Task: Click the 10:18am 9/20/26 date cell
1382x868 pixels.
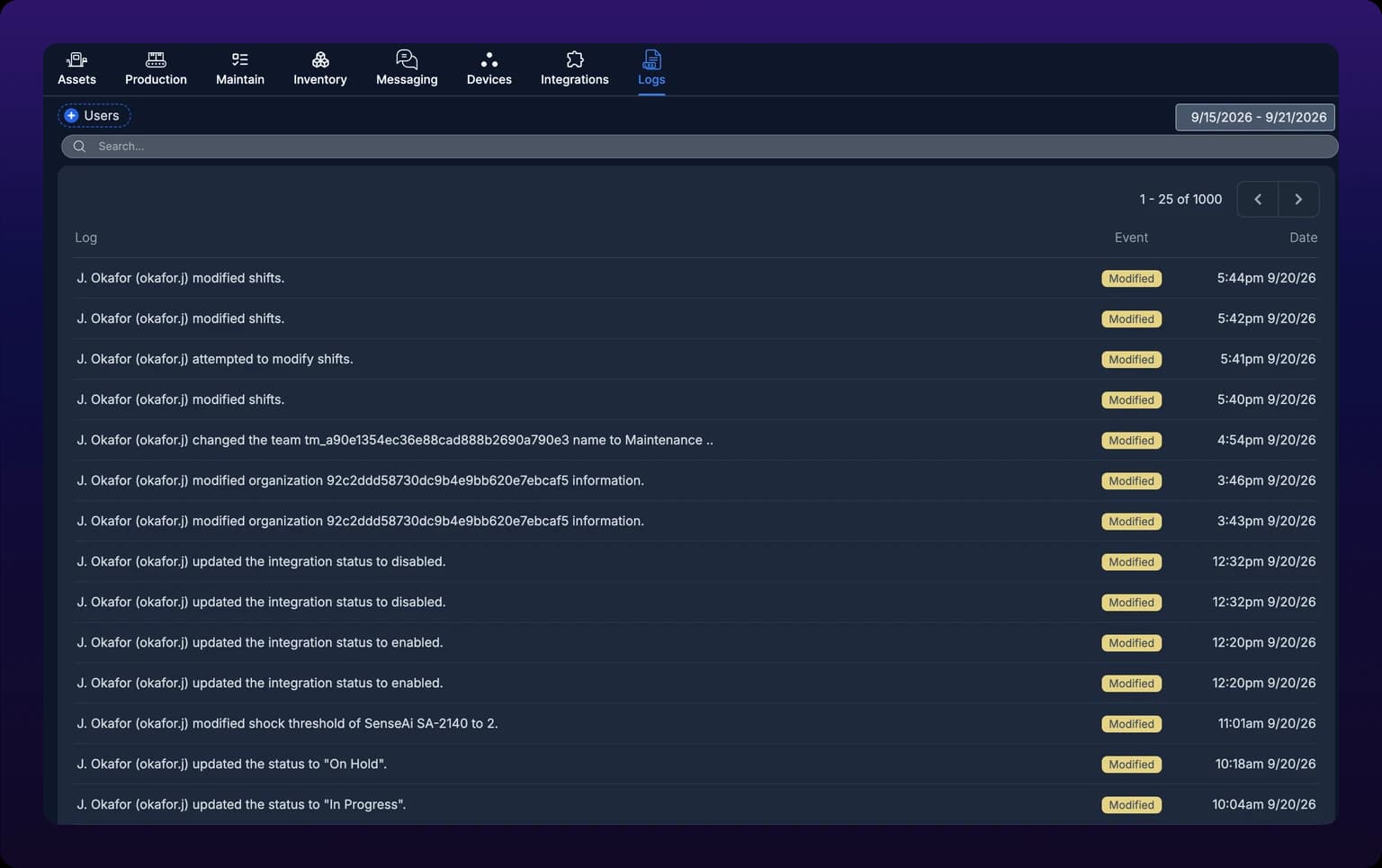Action: click(1265, 764)
